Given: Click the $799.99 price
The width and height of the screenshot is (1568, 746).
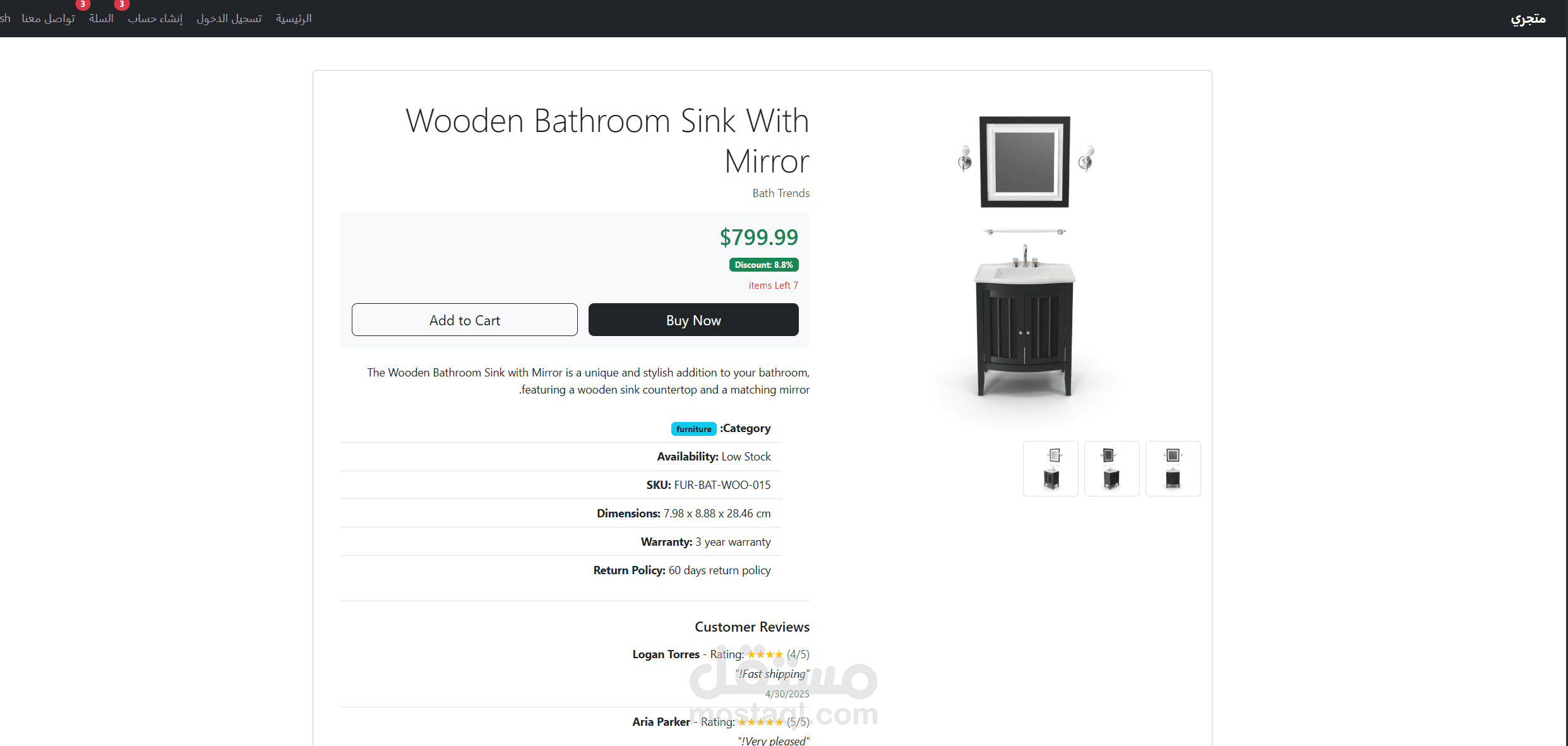Looking at the screenshot, I should 758,238.
